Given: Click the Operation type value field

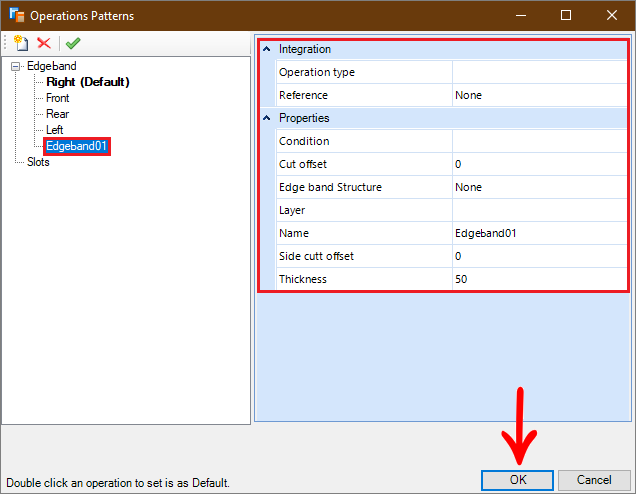Looking at the screenshot, I should [x=539, y=72].
